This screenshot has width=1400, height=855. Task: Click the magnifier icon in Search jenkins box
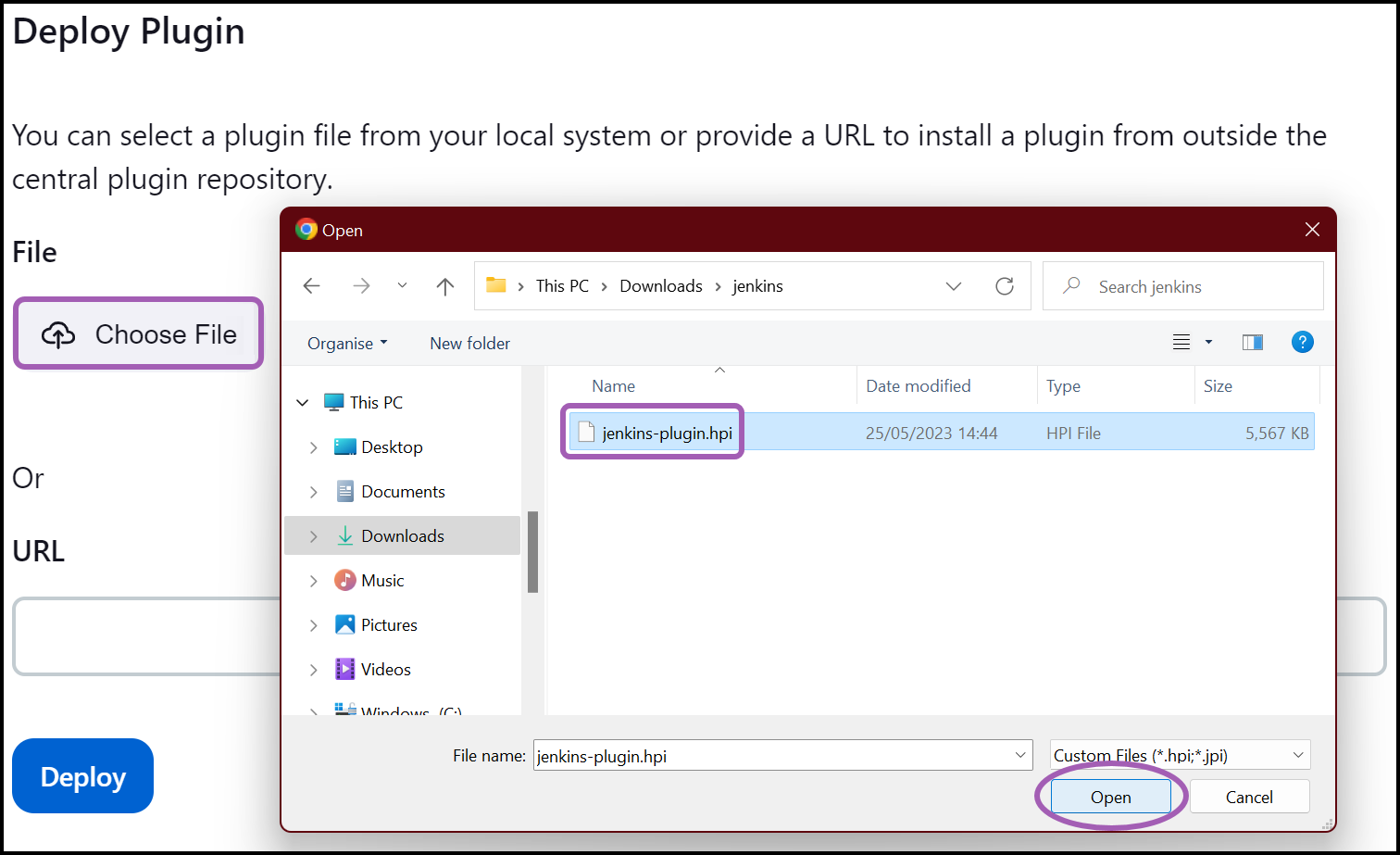click(x=1069, y=285)
